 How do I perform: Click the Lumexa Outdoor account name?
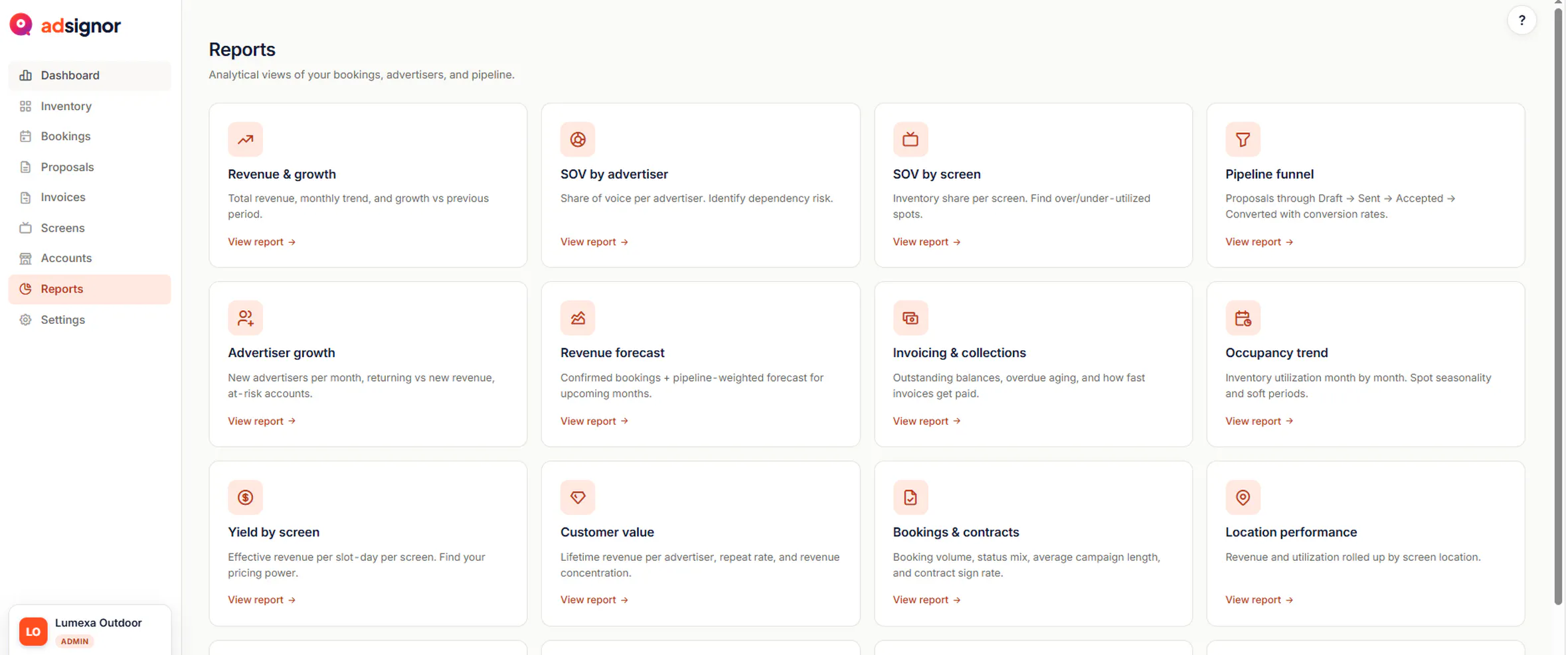tap(98, 622)
